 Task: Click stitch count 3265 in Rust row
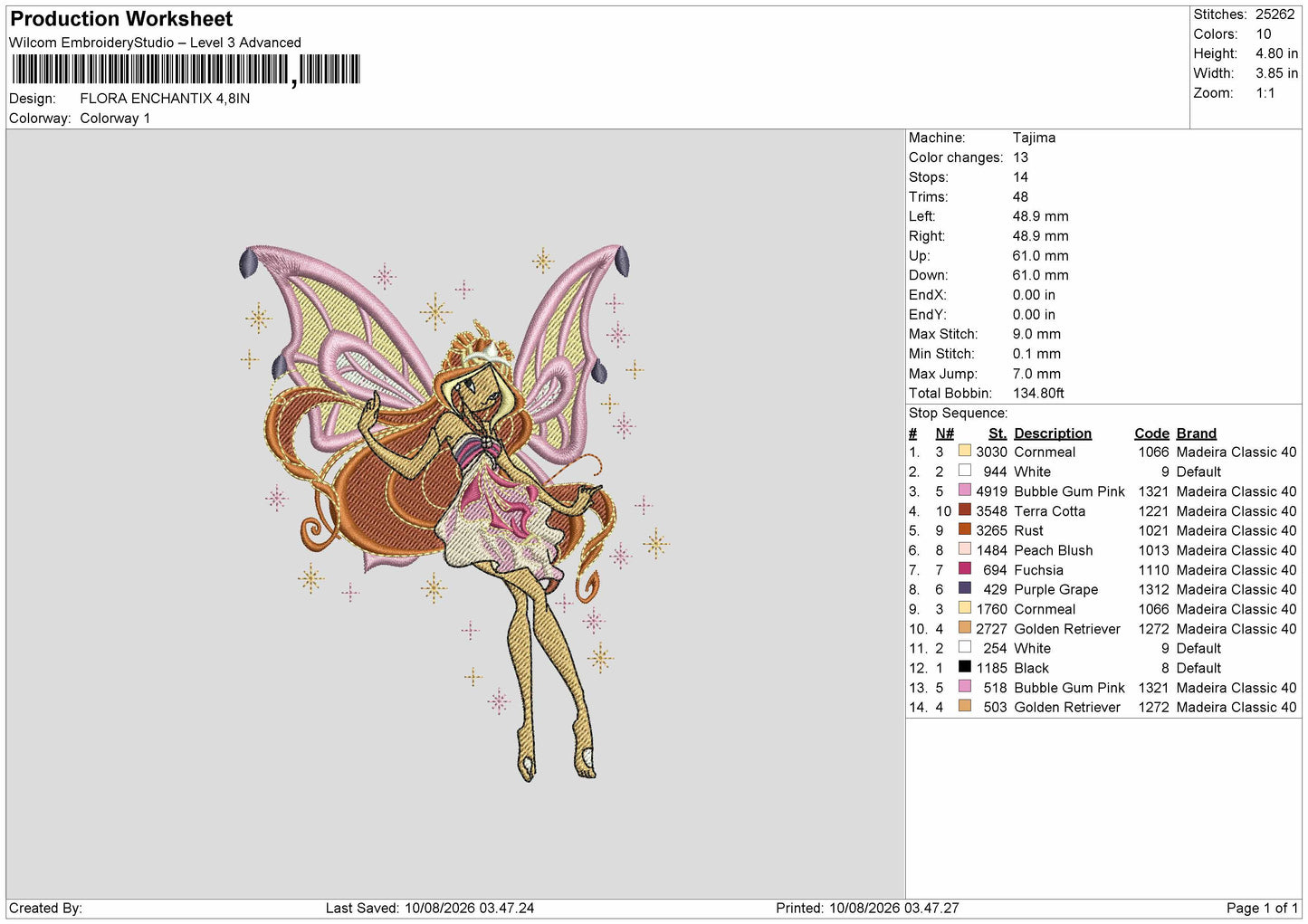[991, 531]
